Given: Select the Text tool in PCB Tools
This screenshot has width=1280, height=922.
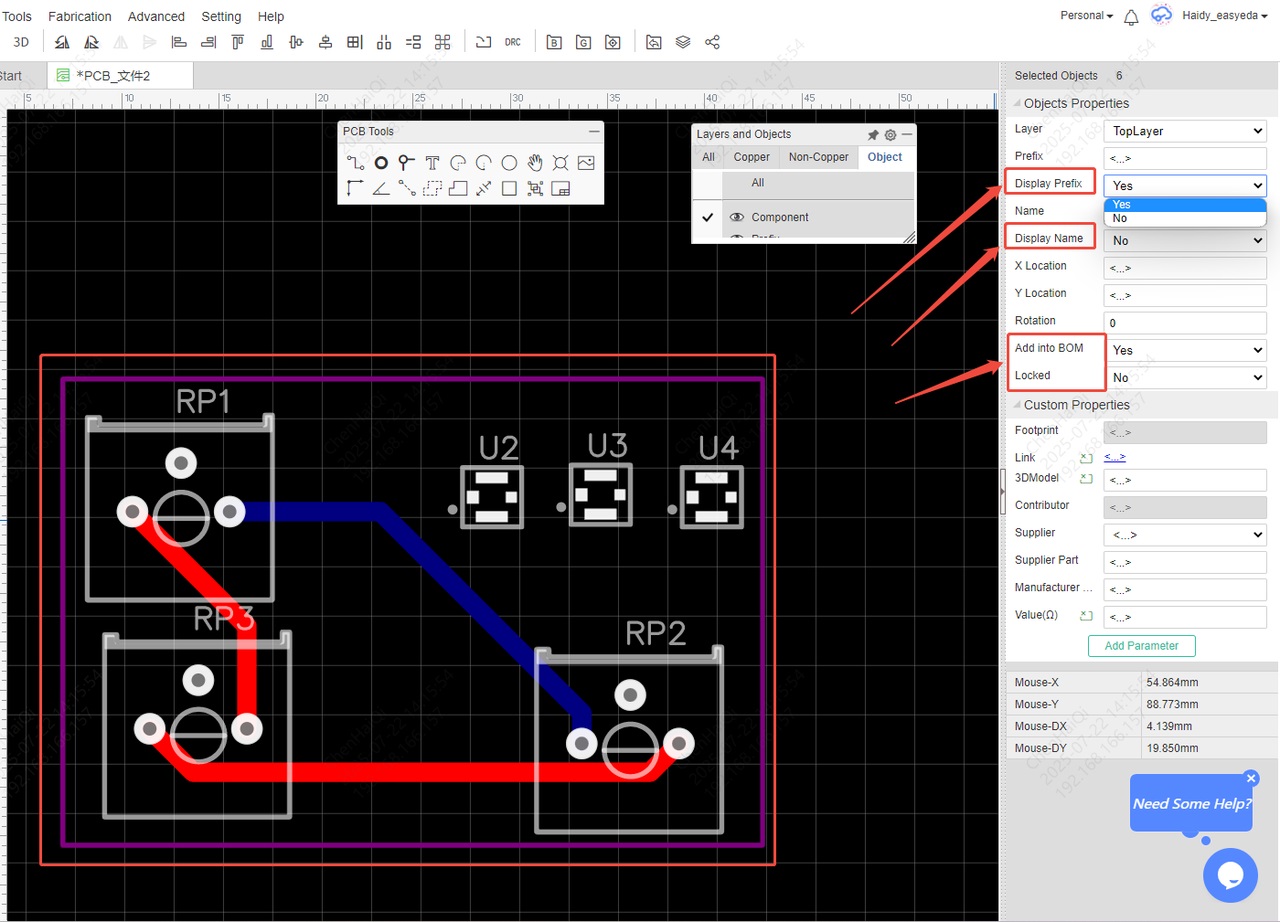Looking at the screenshot, I should (433, 162).
